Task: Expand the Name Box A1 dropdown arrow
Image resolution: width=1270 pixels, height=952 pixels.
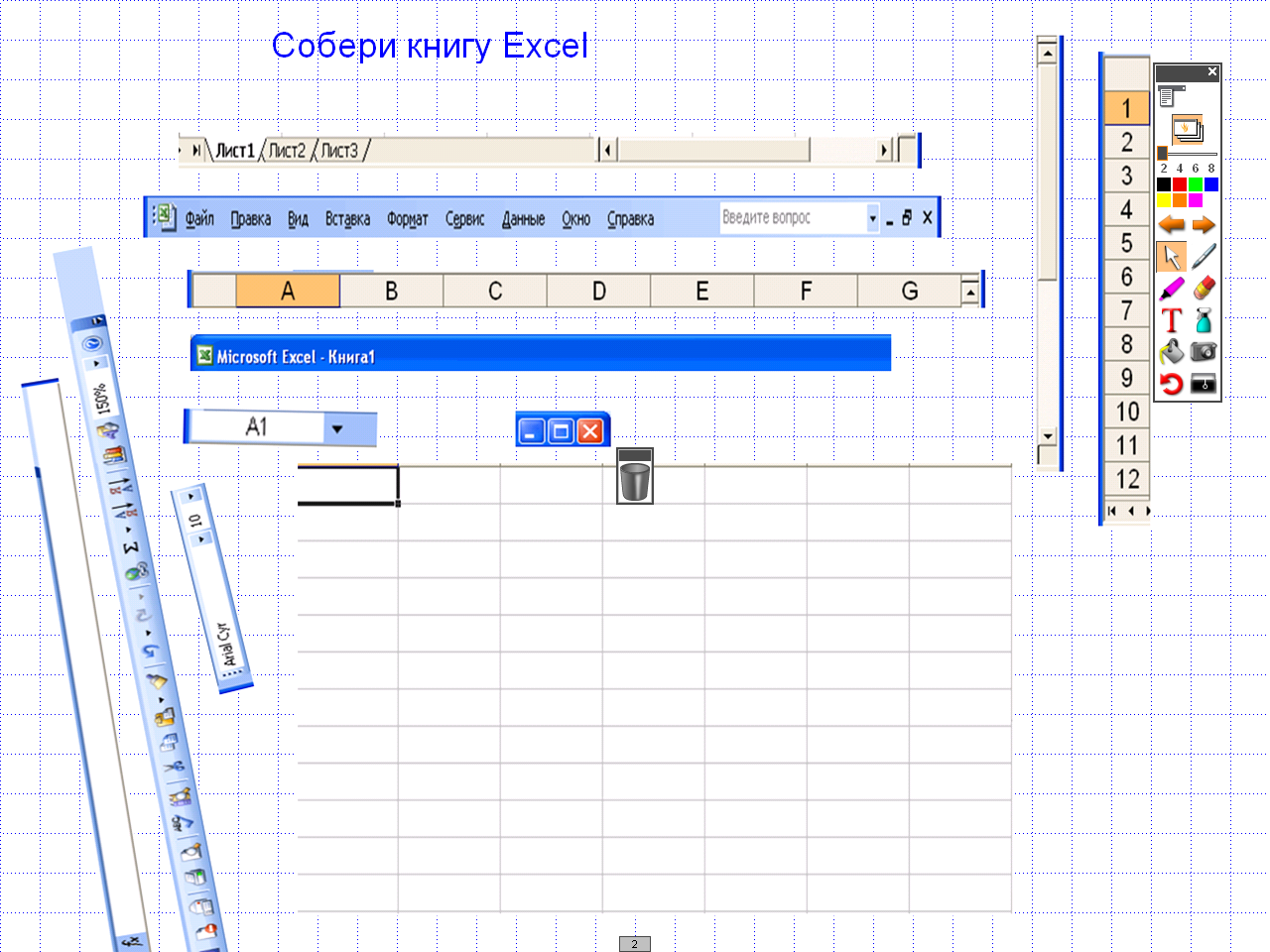Action: pos(337,429)
